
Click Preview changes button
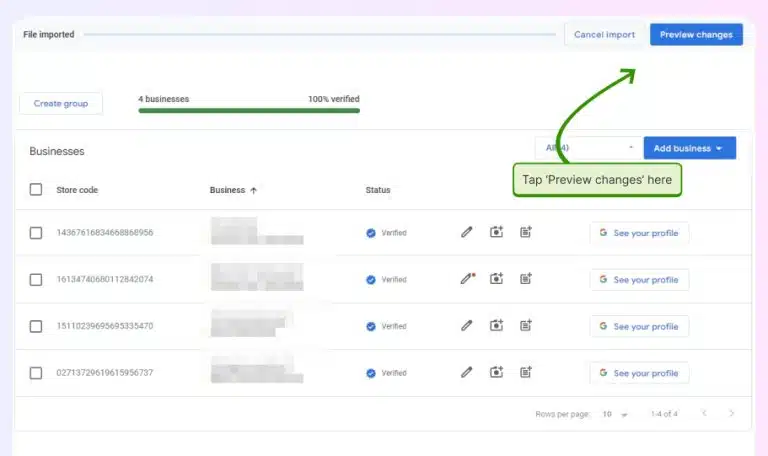pos(696,35)
